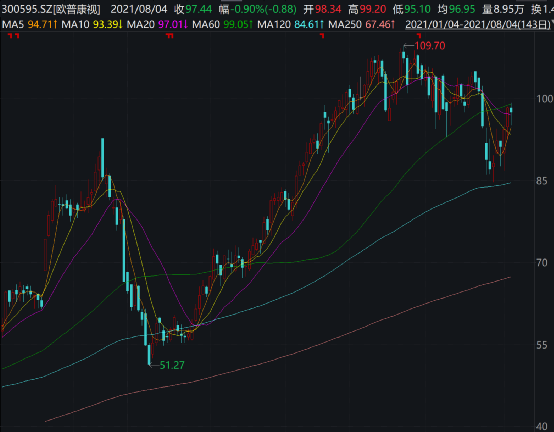Click the down arrow next to MA10 value 93.39
This screenshot has height=432, width=554.
pyautogui.click(x=120, y=24)
